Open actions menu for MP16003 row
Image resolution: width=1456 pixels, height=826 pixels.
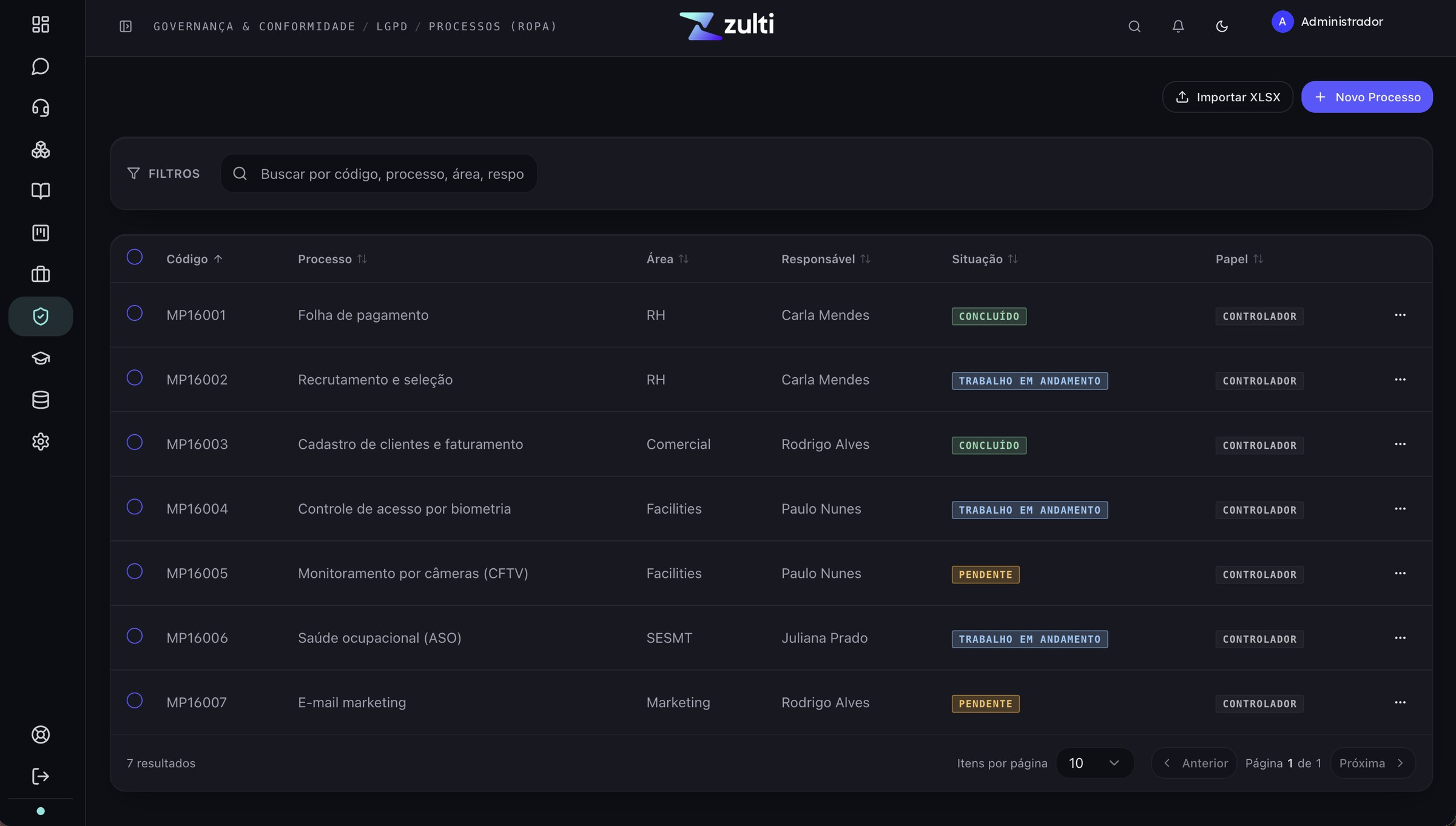pyautogui.click(x=1400, y=444)
